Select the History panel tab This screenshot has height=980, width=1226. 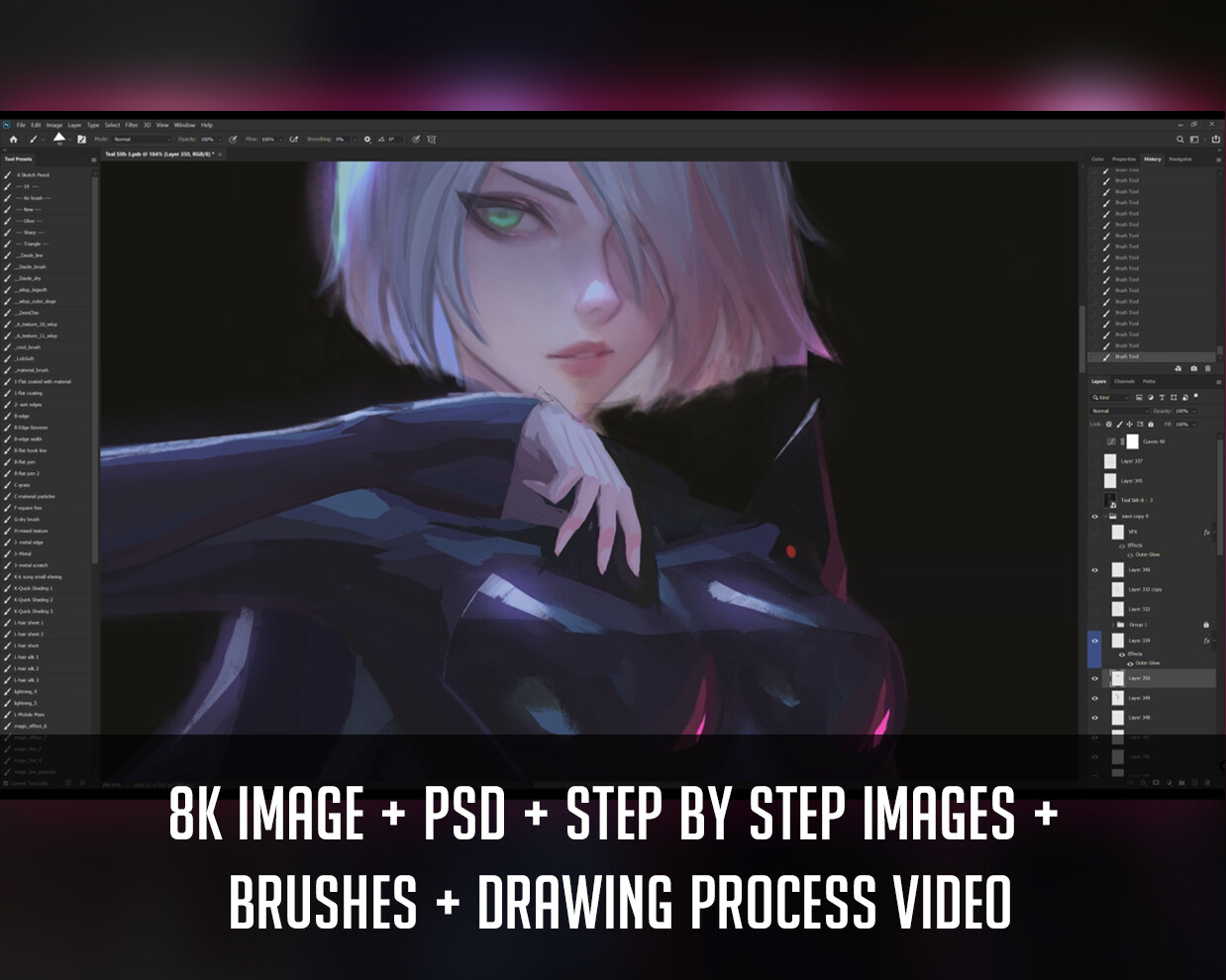click(x=1153, y=159)
